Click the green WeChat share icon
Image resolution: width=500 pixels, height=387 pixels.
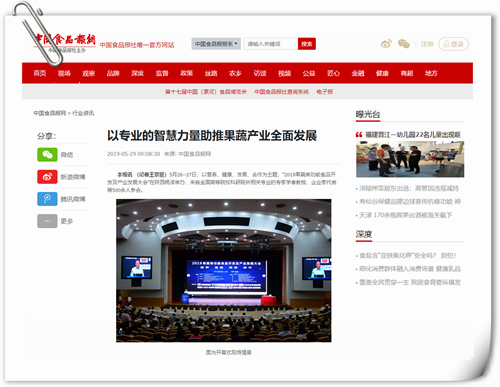pos(47,155)
